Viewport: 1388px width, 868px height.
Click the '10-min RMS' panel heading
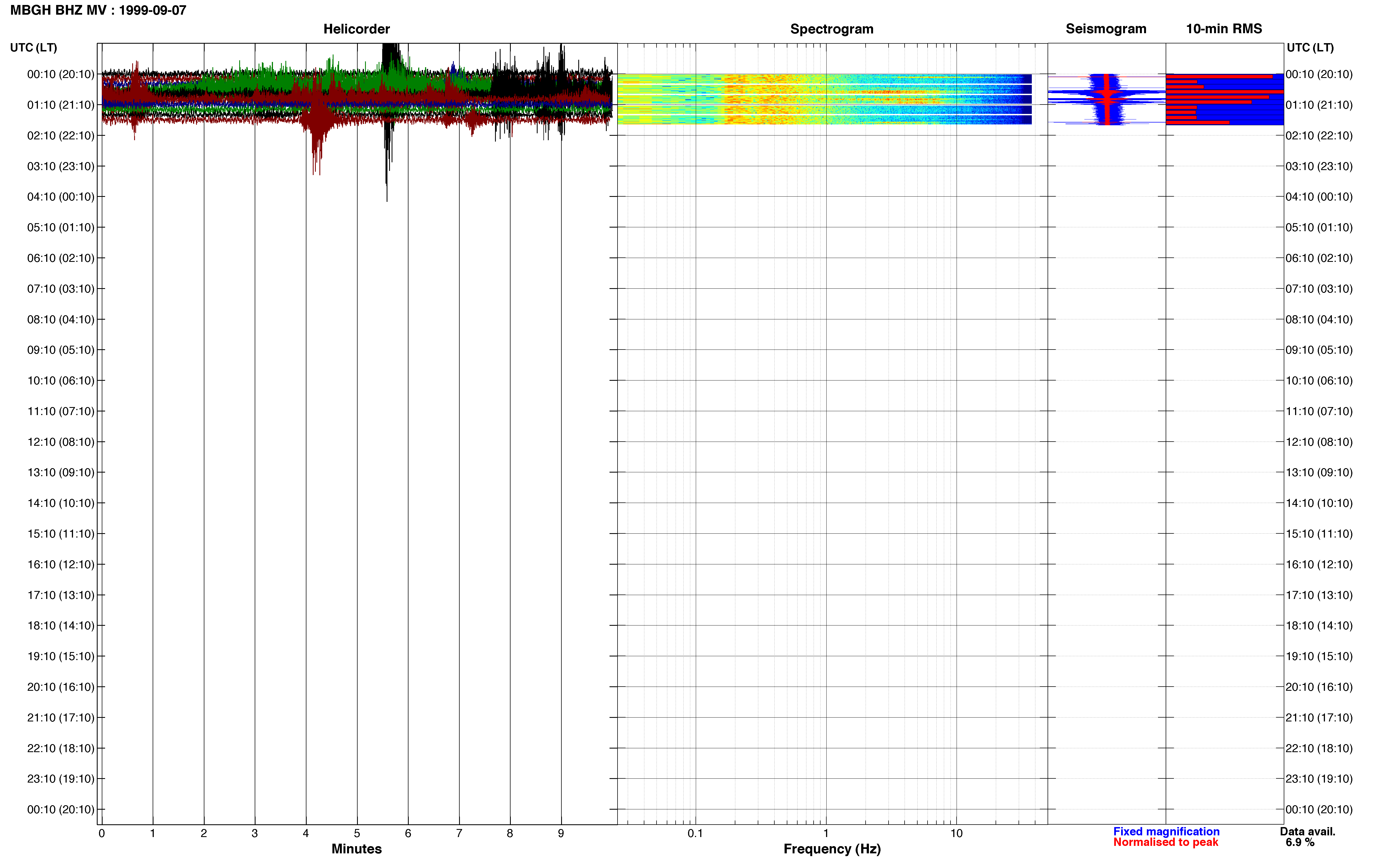point(1224,29)
